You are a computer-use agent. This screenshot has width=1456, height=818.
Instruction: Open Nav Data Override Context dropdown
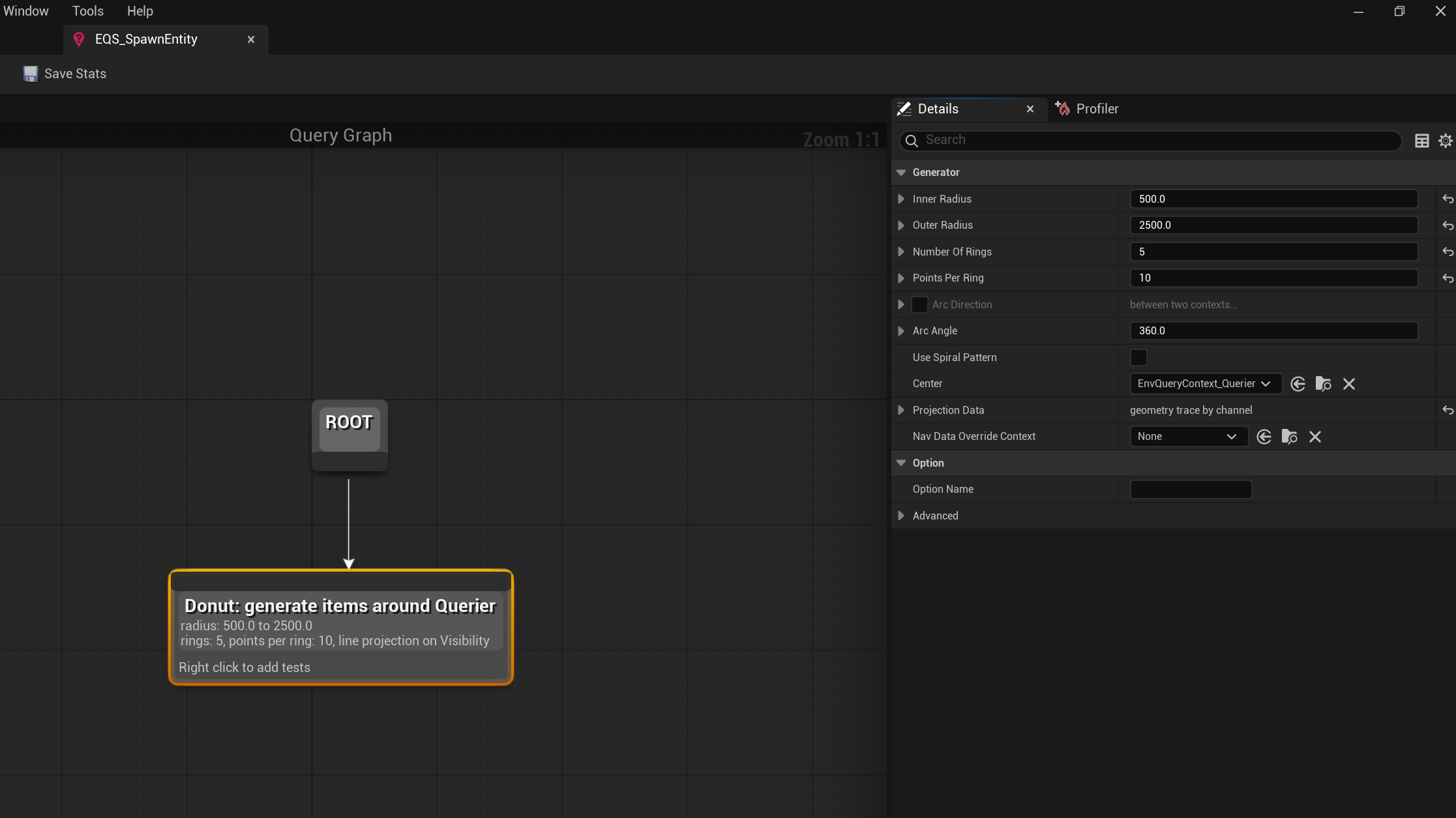[1187, 437]
